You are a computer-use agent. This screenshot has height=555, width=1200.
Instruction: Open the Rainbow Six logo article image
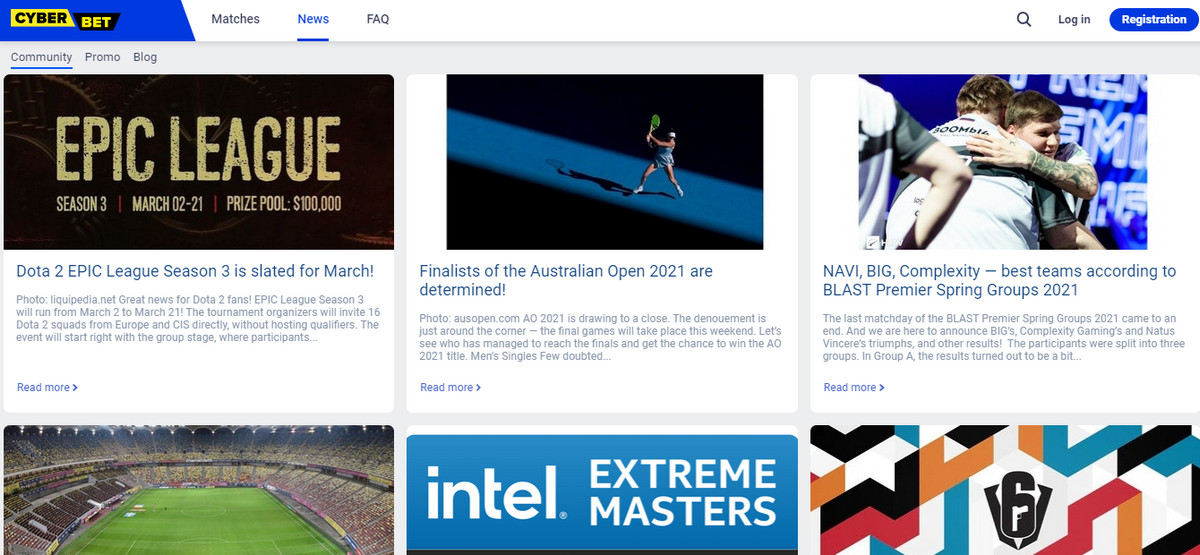coord(1004,490)
